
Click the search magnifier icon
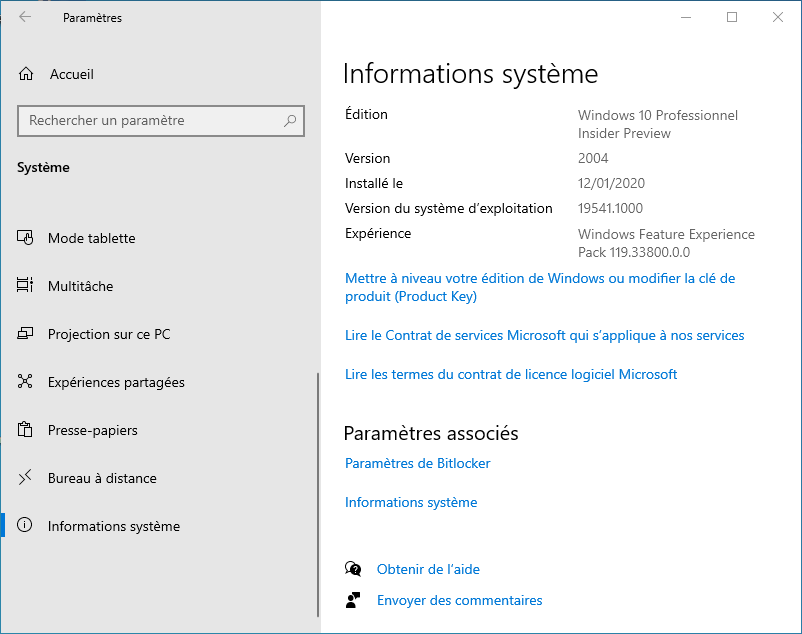coord(290,121)
